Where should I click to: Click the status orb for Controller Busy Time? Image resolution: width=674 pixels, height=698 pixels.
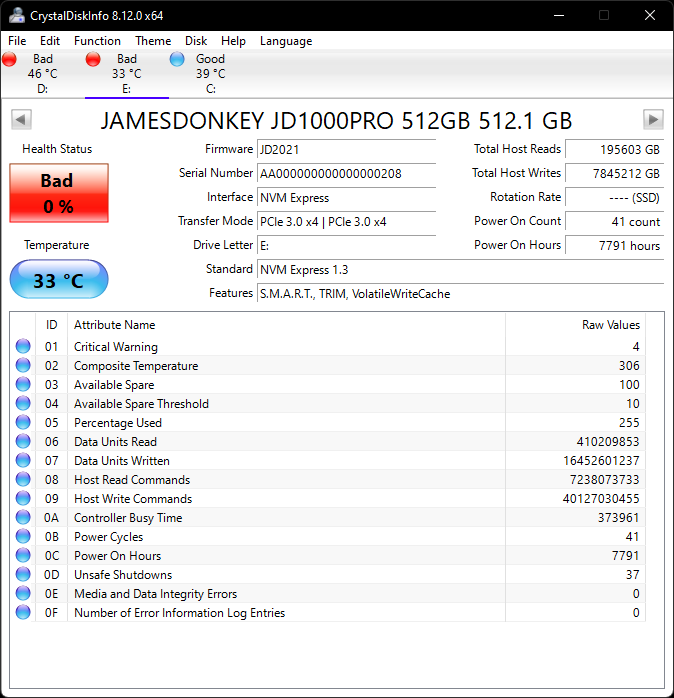(x=23, y=517)
